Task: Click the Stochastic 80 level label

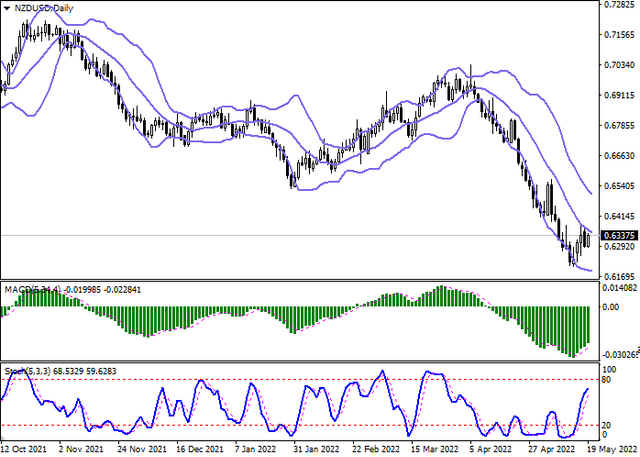Action: pos(606,380)
